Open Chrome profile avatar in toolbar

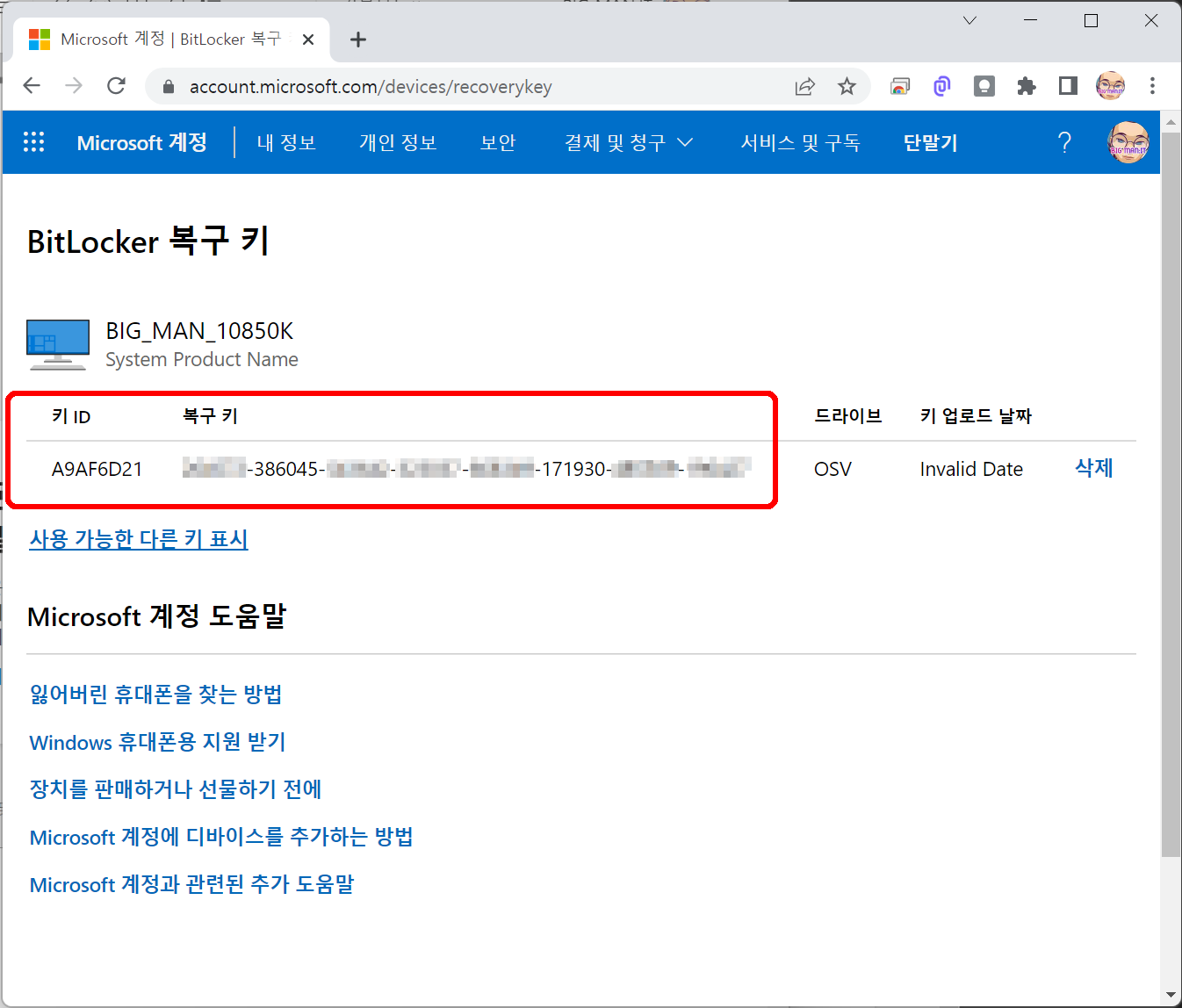click(x=1111, y=85)
